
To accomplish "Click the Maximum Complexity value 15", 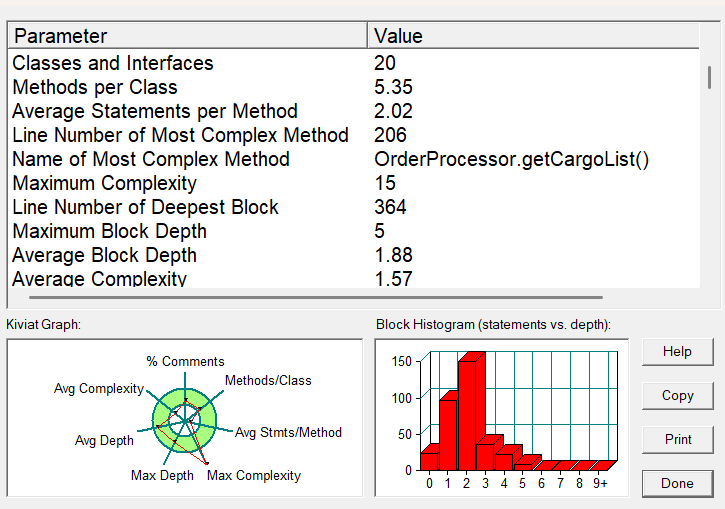I will (385, 183).
